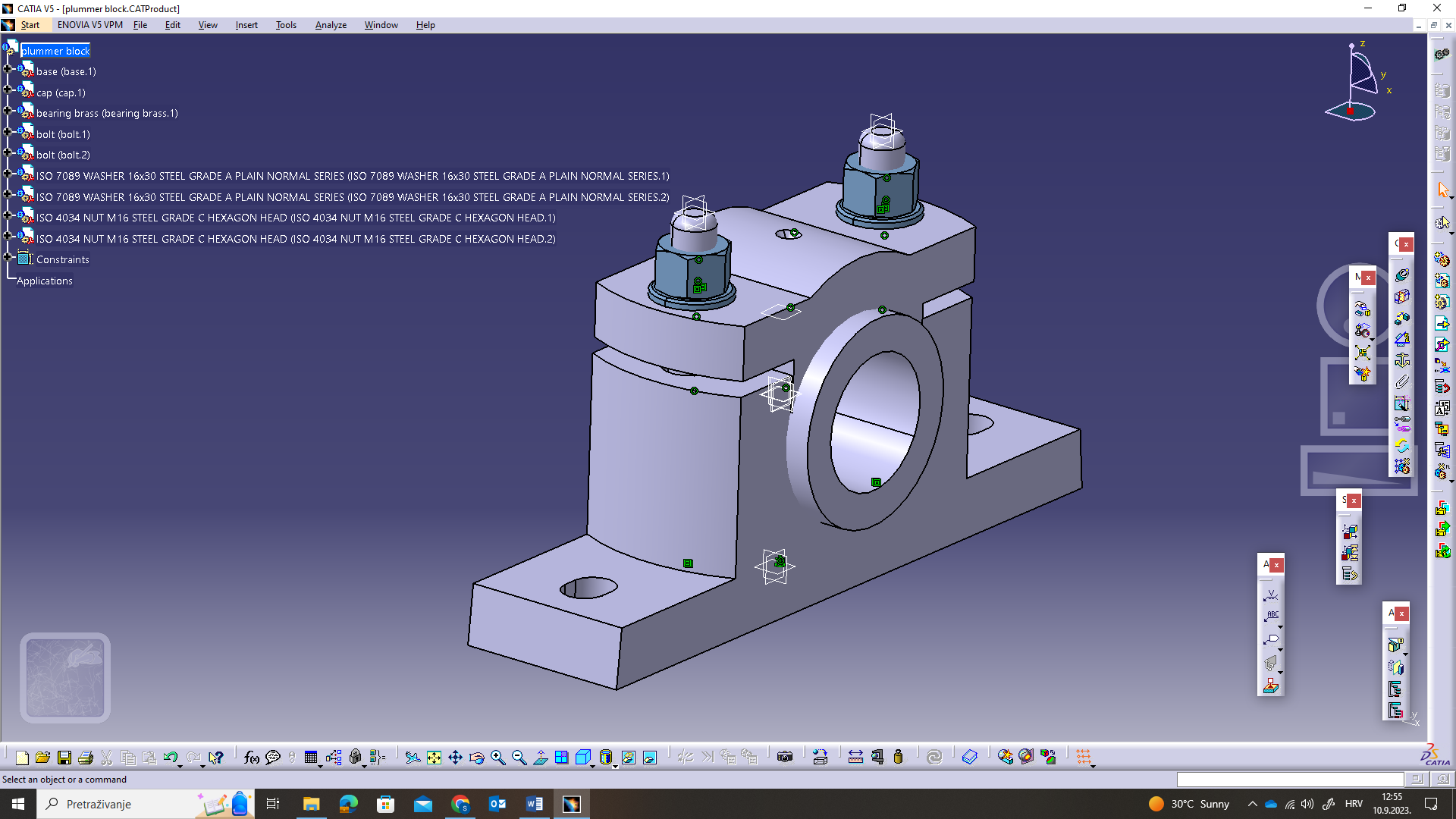Viewport: 1456px width, 819px height.
Task: Toggle the fly mode icon
Action: click(413, 757)
